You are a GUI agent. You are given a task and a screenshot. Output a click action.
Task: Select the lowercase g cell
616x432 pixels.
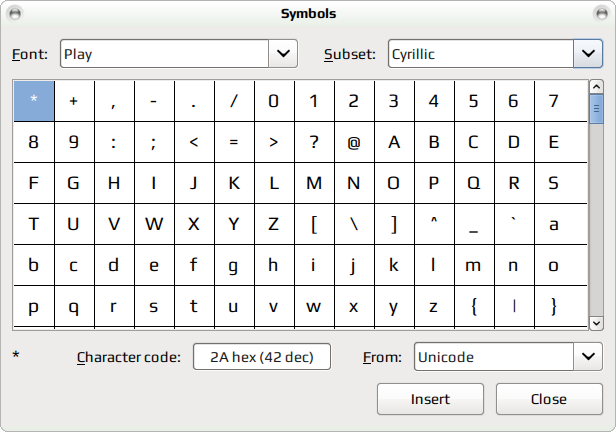234,265
